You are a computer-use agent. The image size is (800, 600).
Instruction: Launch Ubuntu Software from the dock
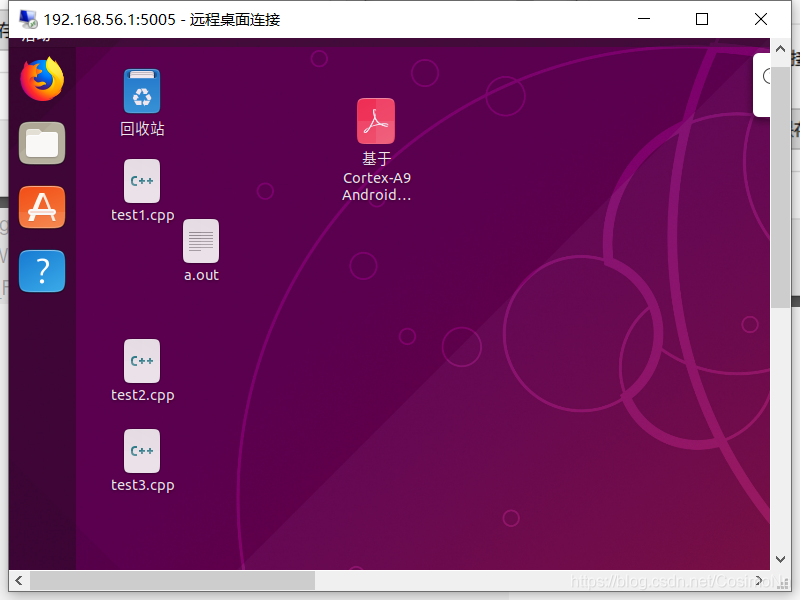click(42, 207)
